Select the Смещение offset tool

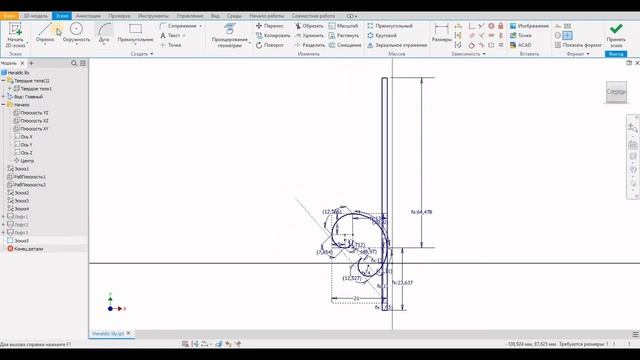tap(345, 45)
